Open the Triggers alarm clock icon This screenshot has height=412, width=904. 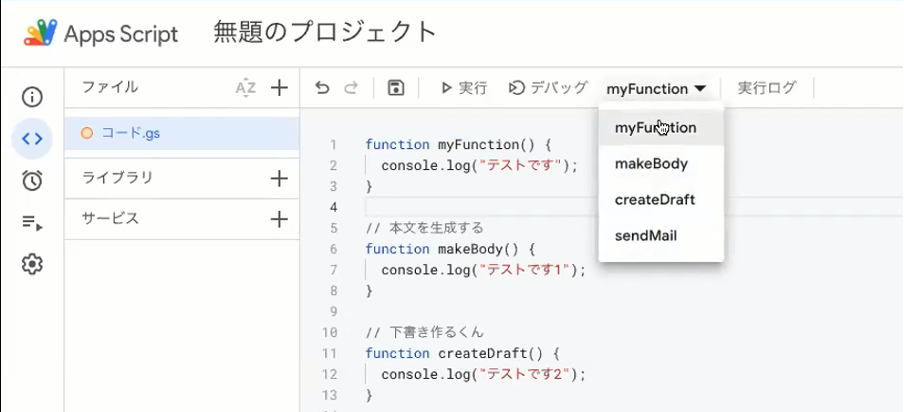point(32,180)
